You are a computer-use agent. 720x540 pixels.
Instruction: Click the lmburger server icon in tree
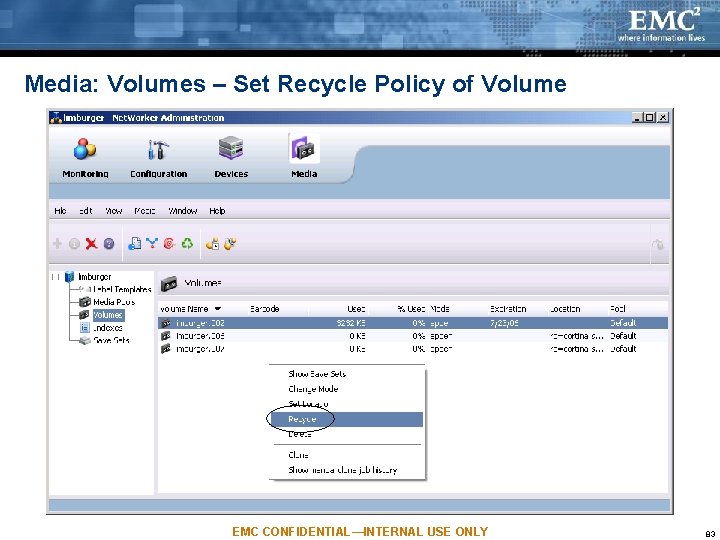[x=69, y=276]
